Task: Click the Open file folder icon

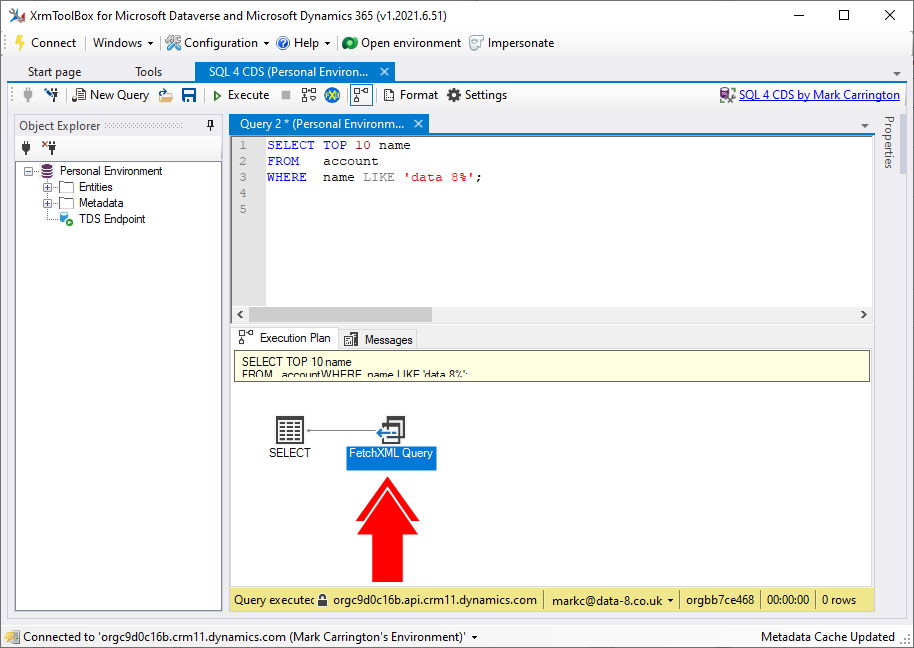Action: click(x=166, y=95)
